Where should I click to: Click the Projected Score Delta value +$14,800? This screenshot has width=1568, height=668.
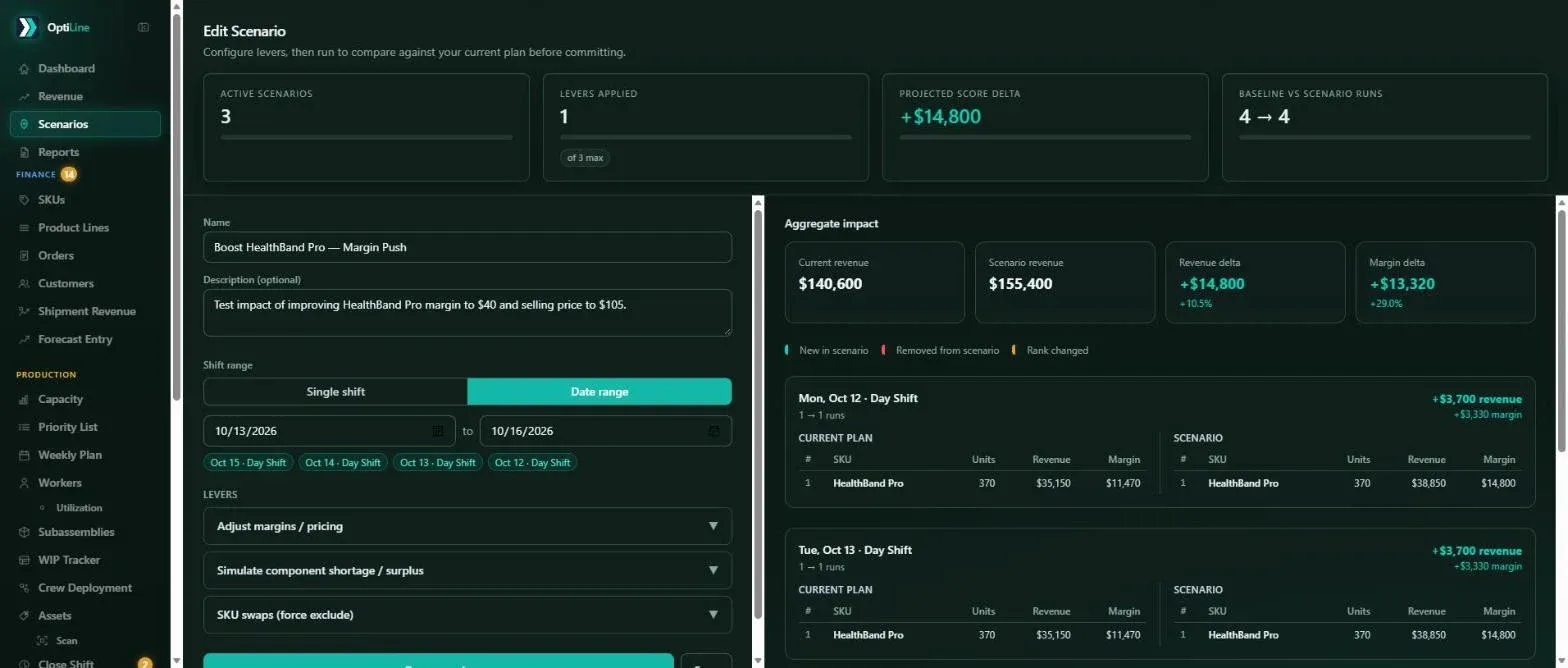(940, 116)
